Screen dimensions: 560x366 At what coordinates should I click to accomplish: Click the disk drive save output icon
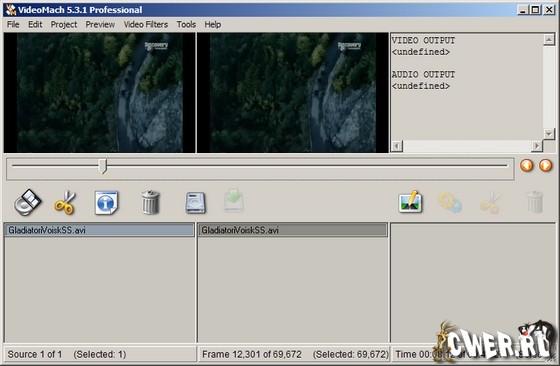click(x=195, y=202)
